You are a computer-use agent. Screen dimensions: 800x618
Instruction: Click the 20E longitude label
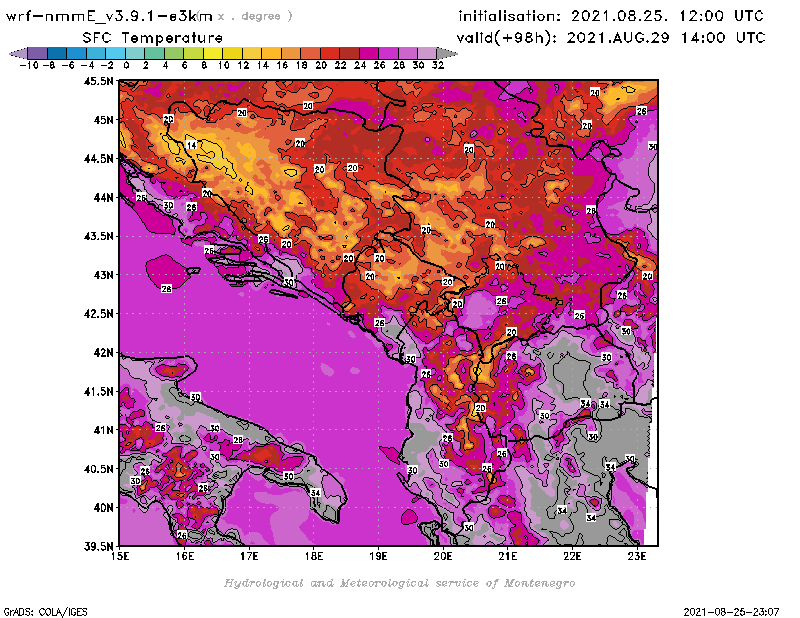[443, 556]
